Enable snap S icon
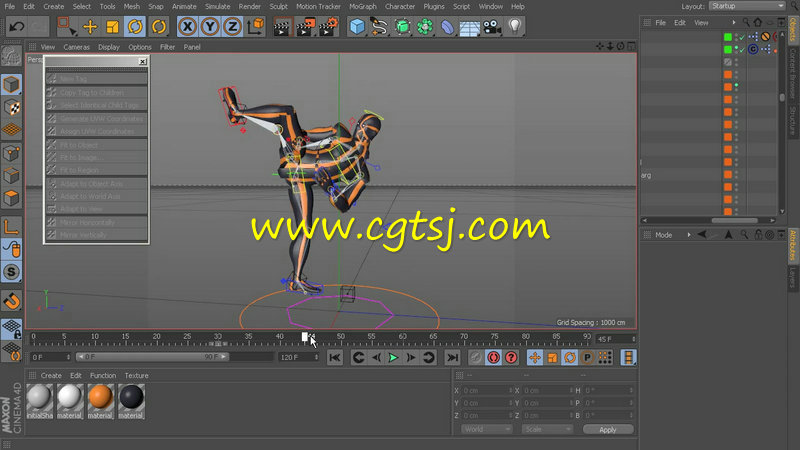 tap(11, 272)
